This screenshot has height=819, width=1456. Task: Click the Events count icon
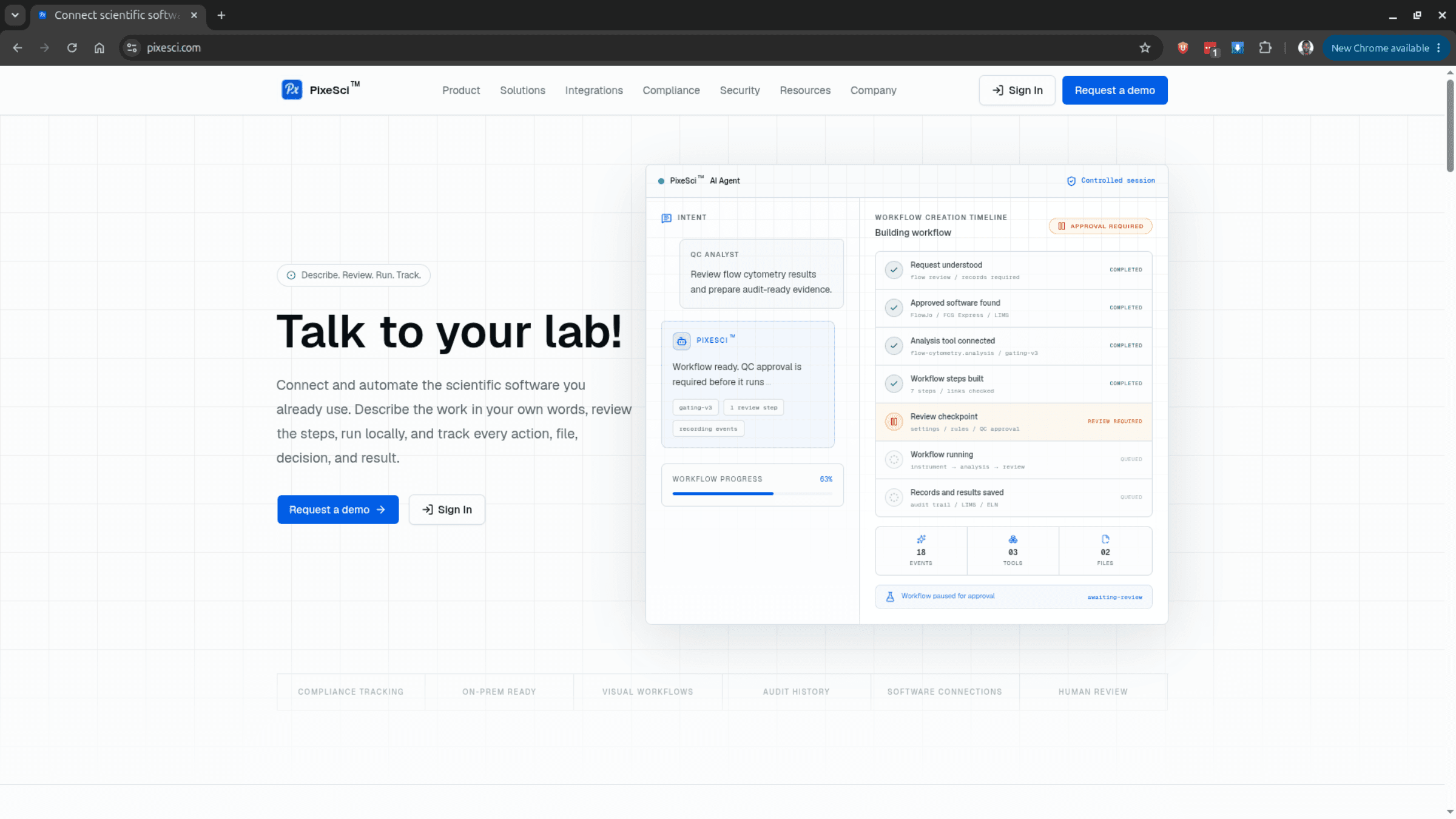(x=921, y=539)
